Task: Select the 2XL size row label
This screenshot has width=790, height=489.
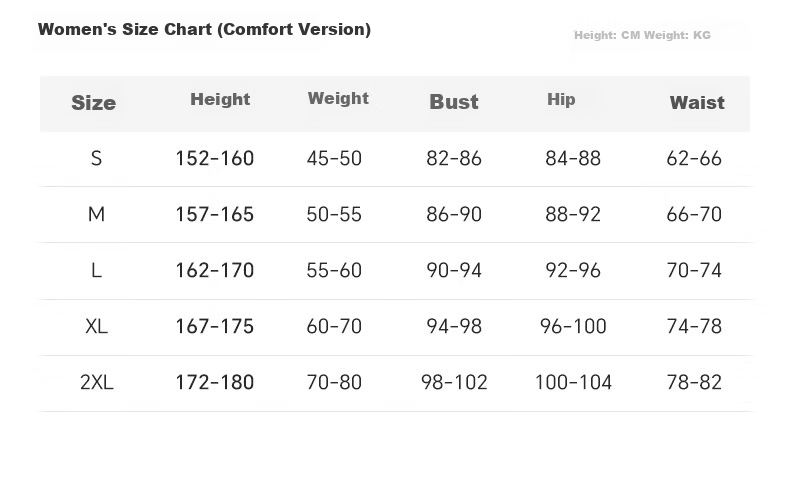Action: coord(96,382)
